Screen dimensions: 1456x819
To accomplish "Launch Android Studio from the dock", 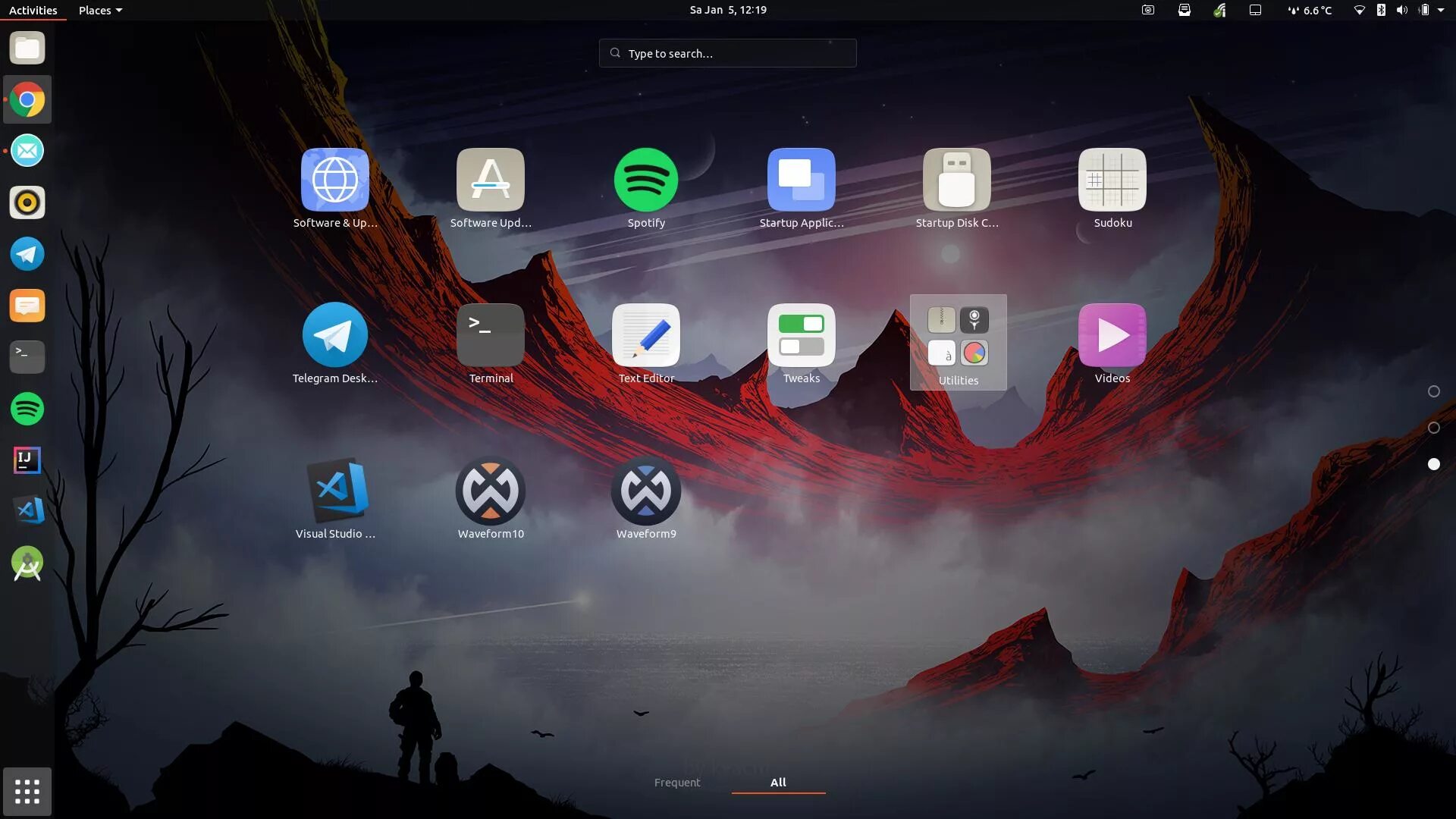I will [x=27, y=563].
